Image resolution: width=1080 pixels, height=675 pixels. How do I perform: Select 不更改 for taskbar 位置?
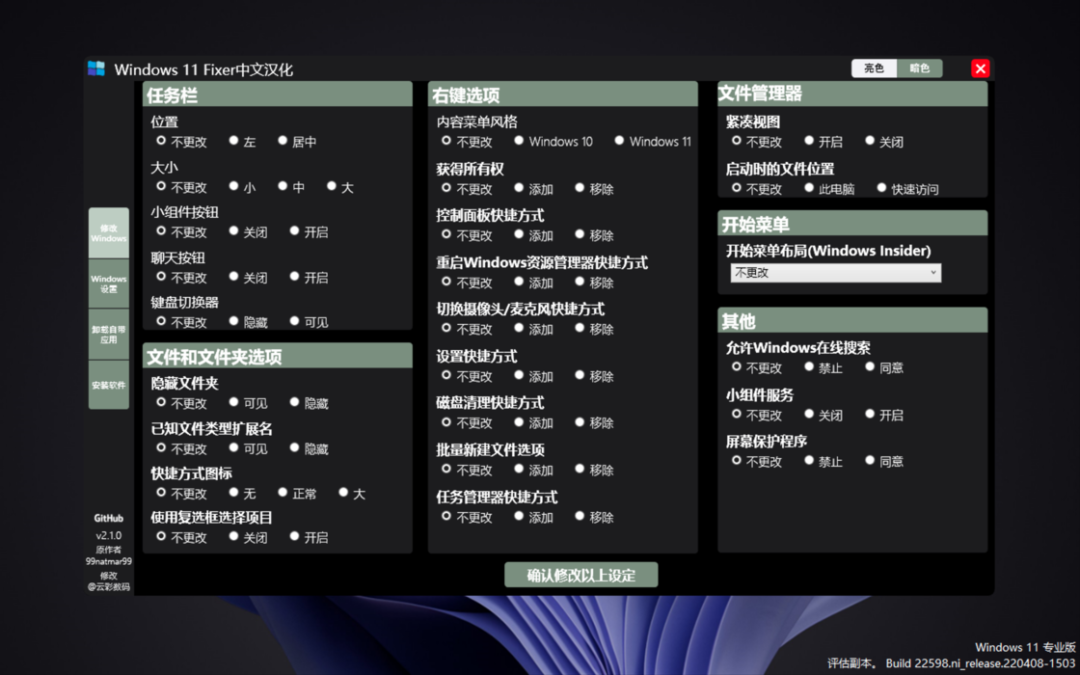[x=182, y=141]
